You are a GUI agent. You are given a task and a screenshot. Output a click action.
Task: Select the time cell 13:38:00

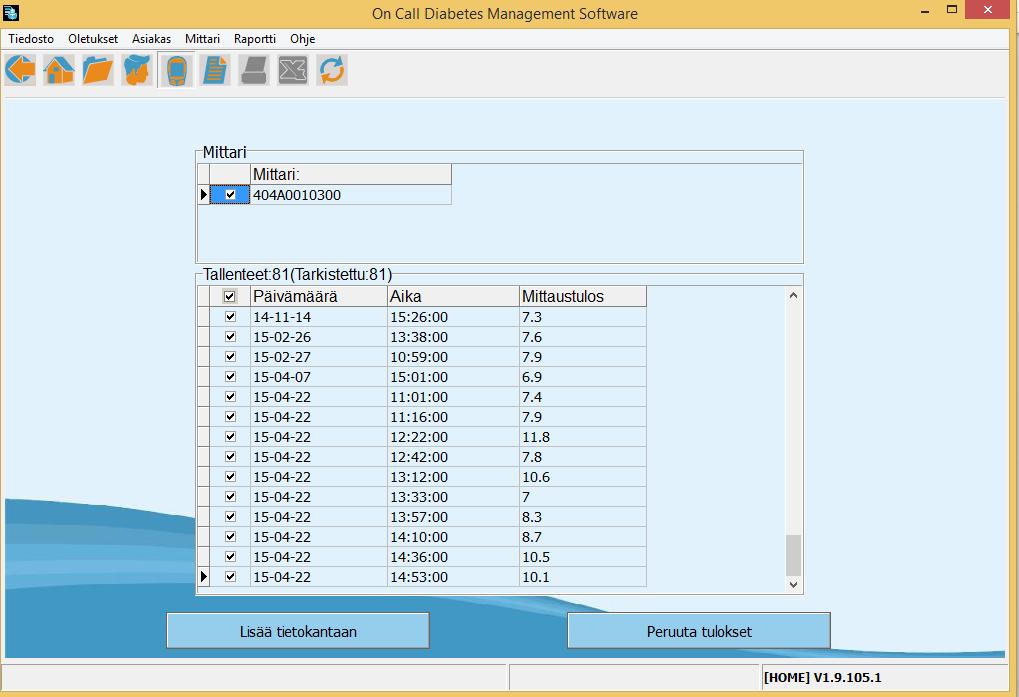(x=453, y=336)
